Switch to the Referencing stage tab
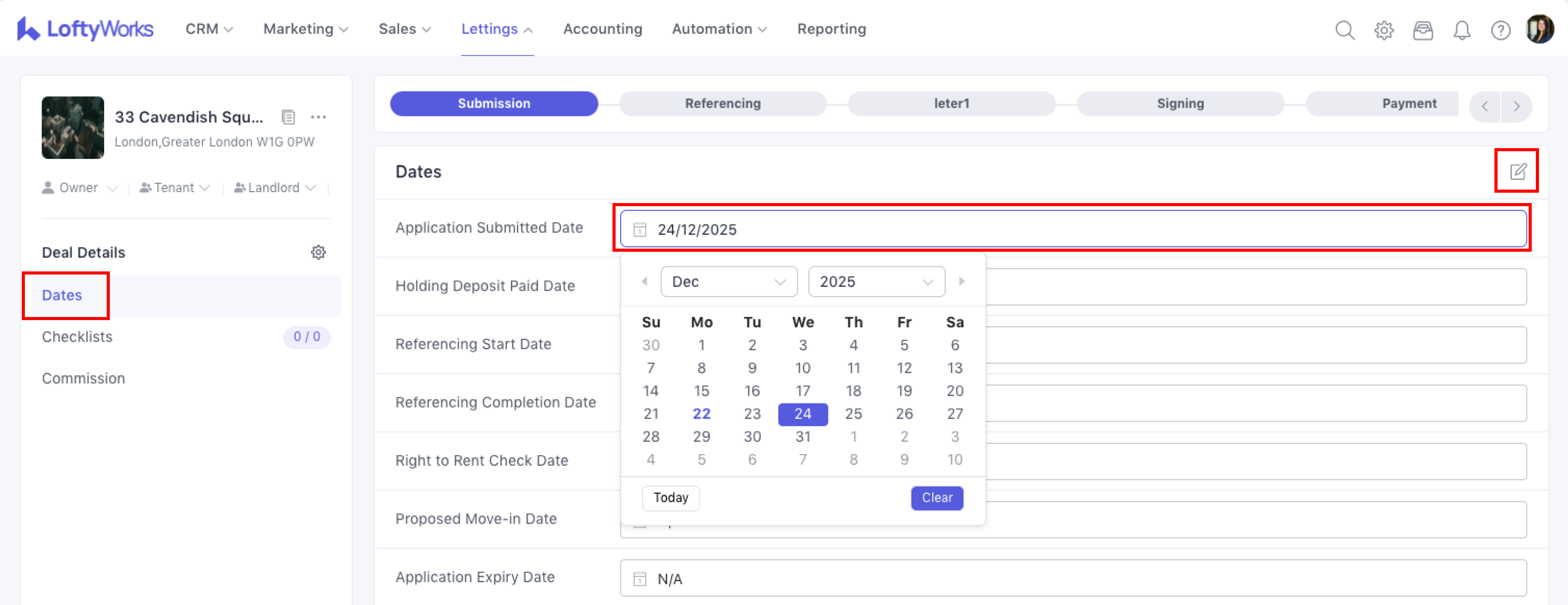Viewport: 1568px width, 605px height. click(722, 104)
